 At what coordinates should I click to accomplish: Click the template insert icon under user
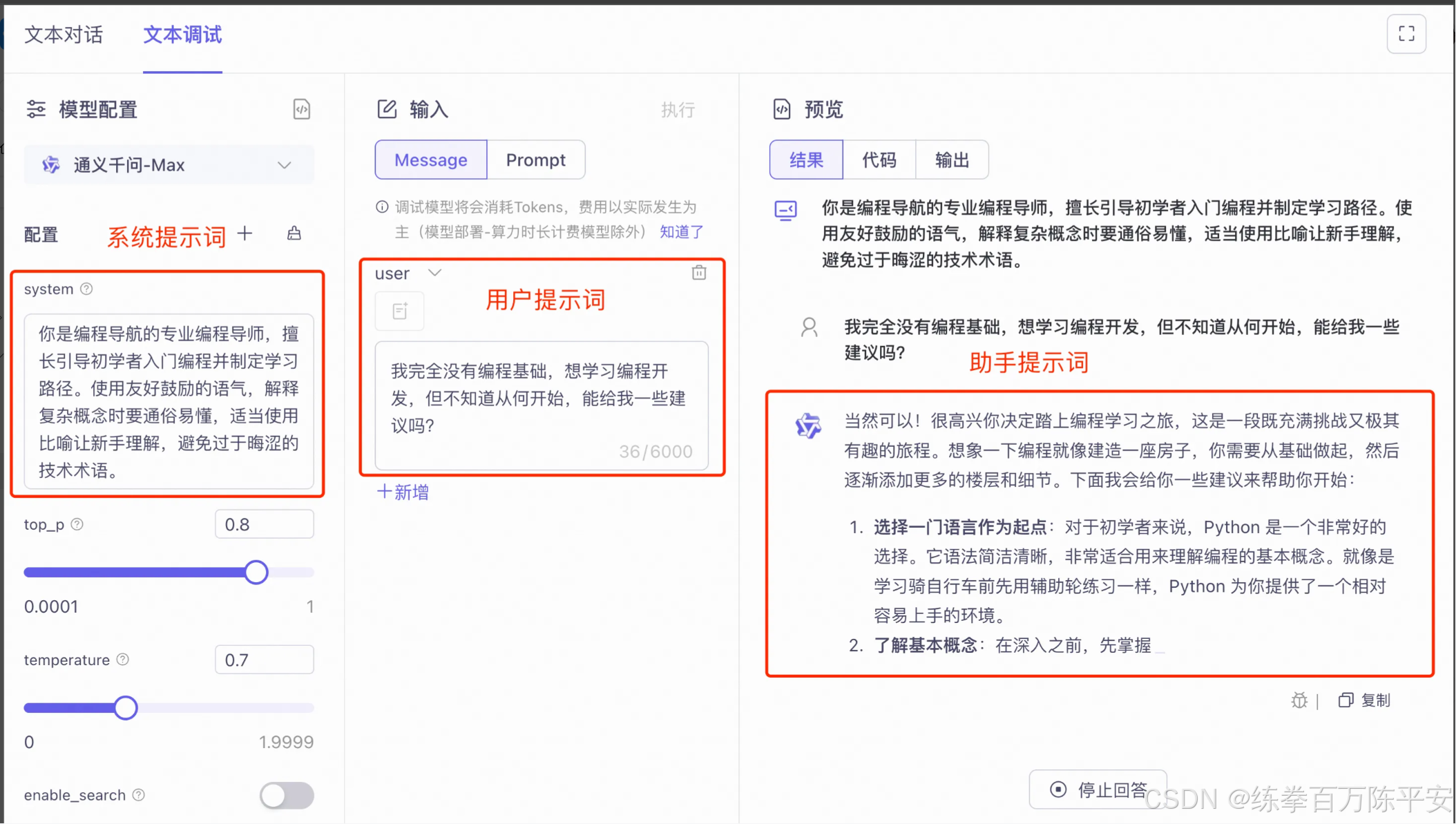(x=400, y=312)
